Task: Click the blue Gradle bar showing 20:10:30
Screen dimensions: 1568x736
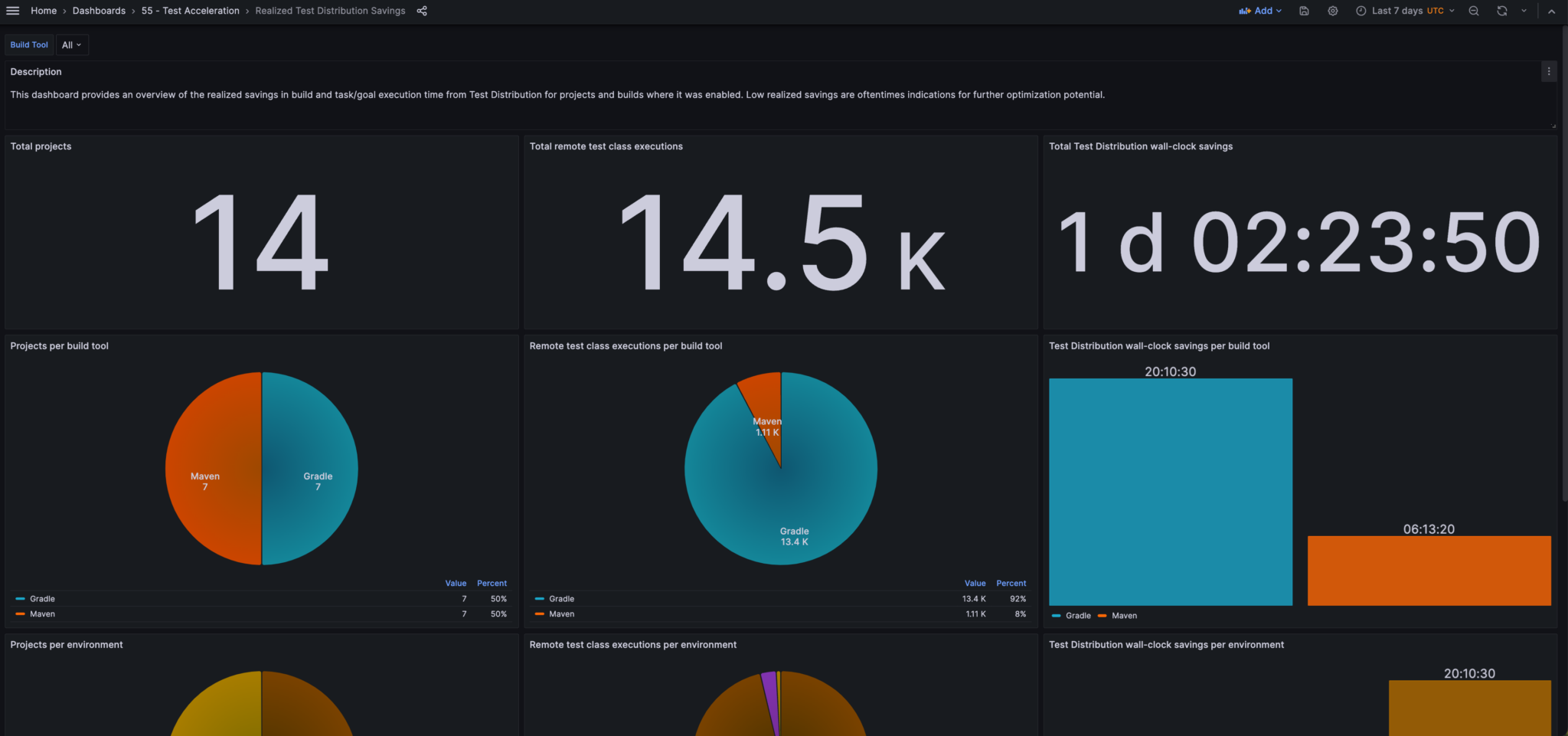Action: 1170,492
